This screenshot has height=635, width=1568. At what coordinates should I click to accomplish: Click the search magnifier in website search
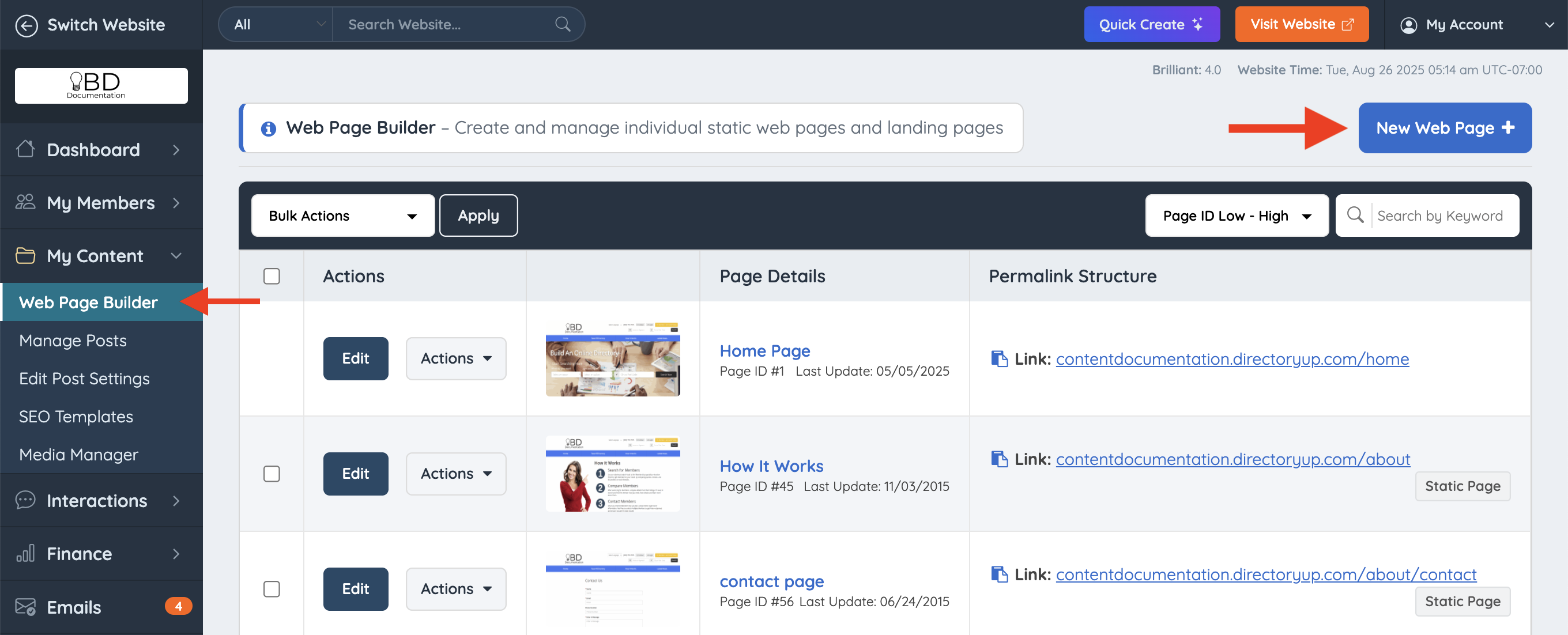click(563, 24)
